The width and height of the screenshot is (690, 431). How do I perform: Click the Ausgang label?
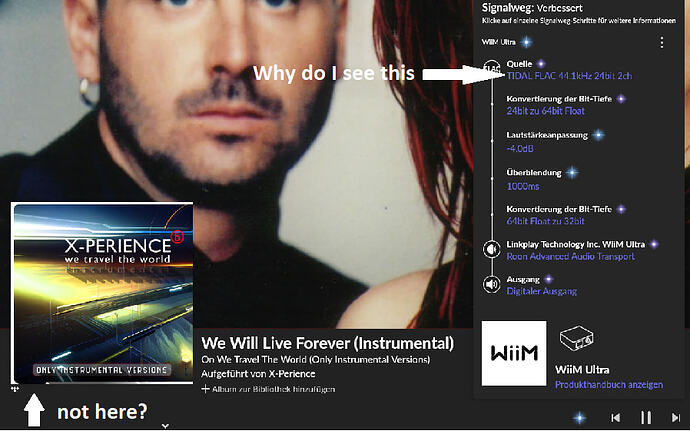tap(523, 280)
